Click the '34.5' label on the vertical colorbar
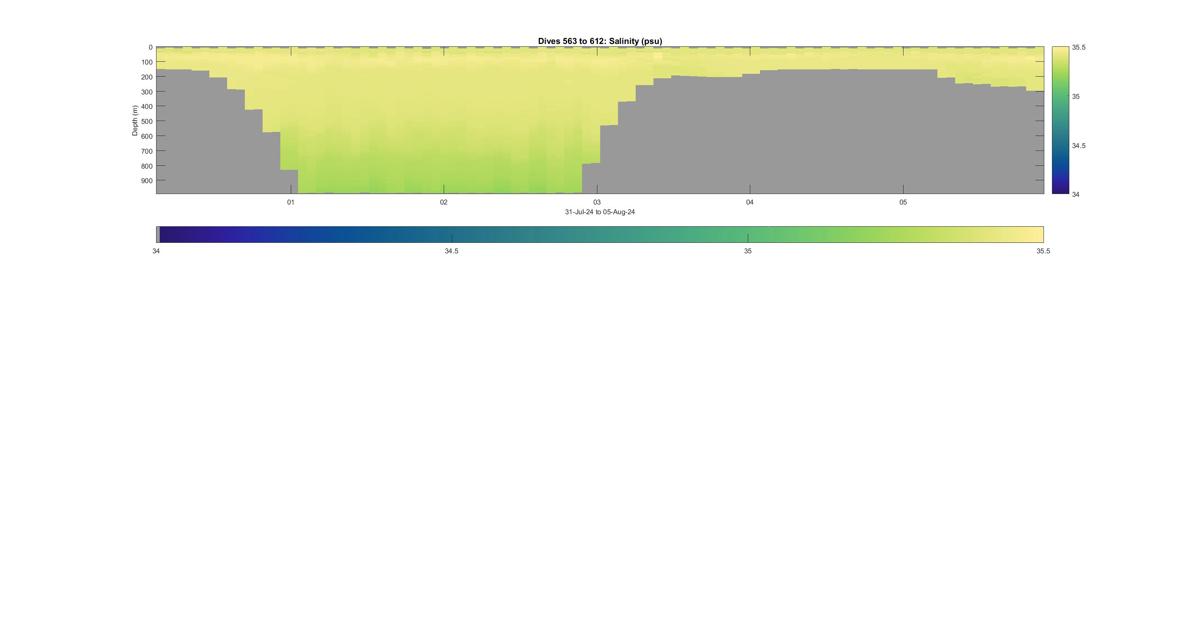This screenshot has width=1200, height=622. click(x=1079, y=145)
